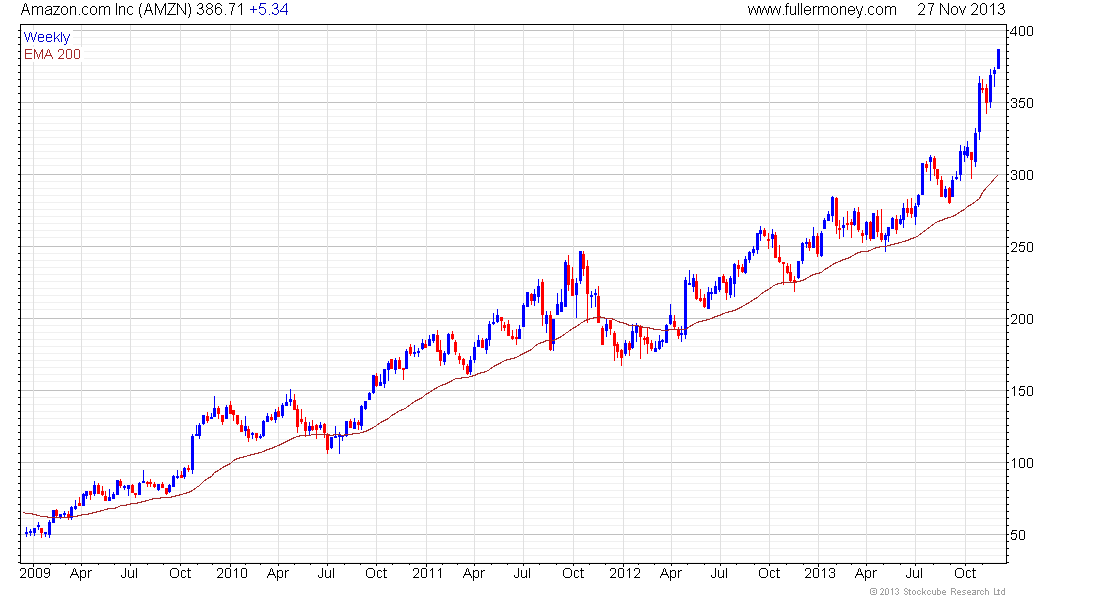
Task: Select the Weekly legend label
Action: click(x=47, y=37)
